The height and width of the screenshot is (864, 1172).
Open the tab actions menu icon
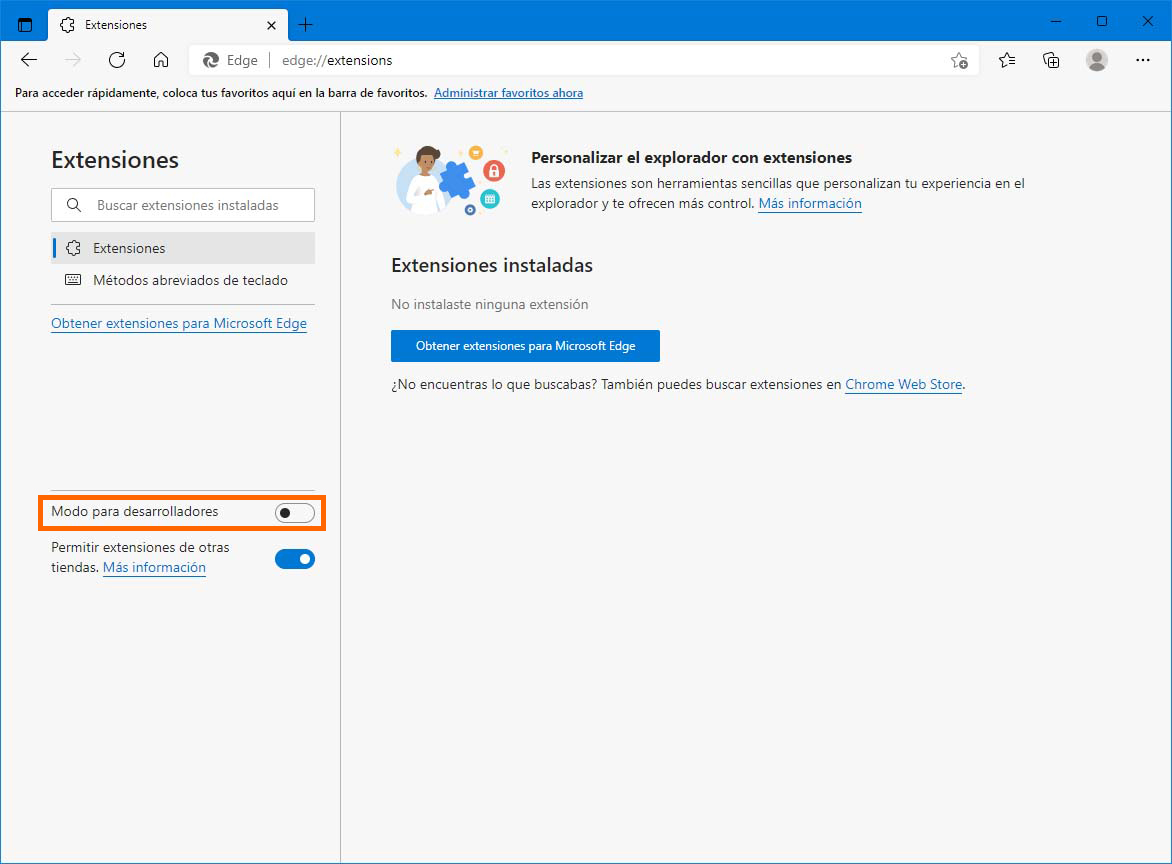point(25,25)
